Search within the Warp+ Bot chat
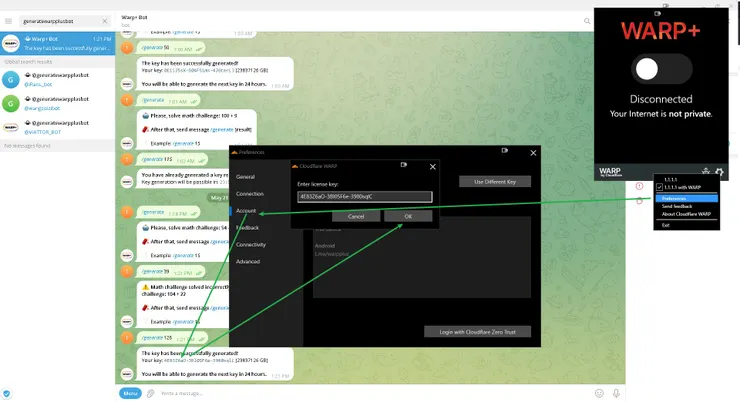 tap(587, 21)
